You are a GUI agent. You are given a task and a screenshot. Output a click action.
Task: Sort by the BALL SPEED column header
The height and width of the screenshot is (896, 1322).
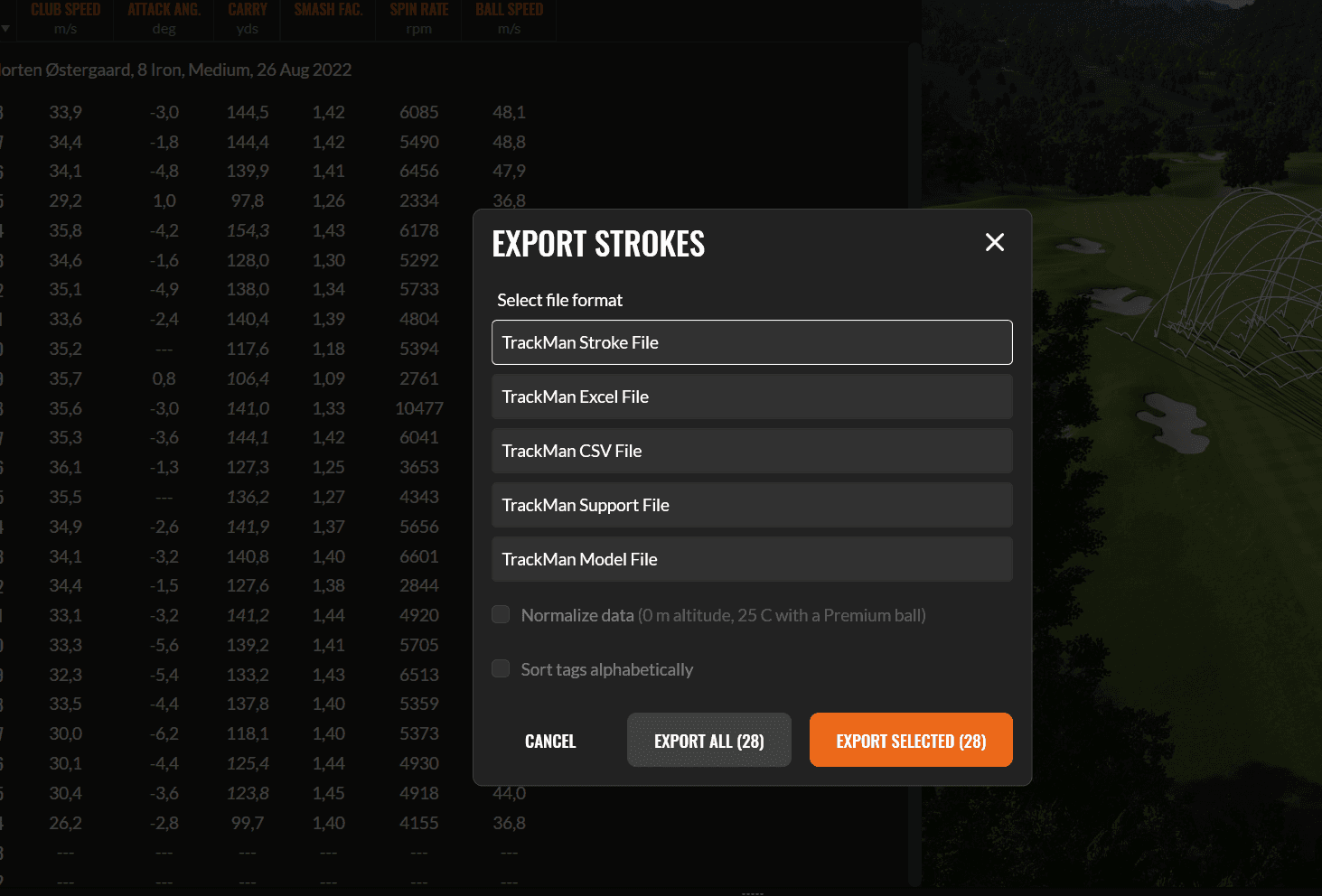[508, 18]
